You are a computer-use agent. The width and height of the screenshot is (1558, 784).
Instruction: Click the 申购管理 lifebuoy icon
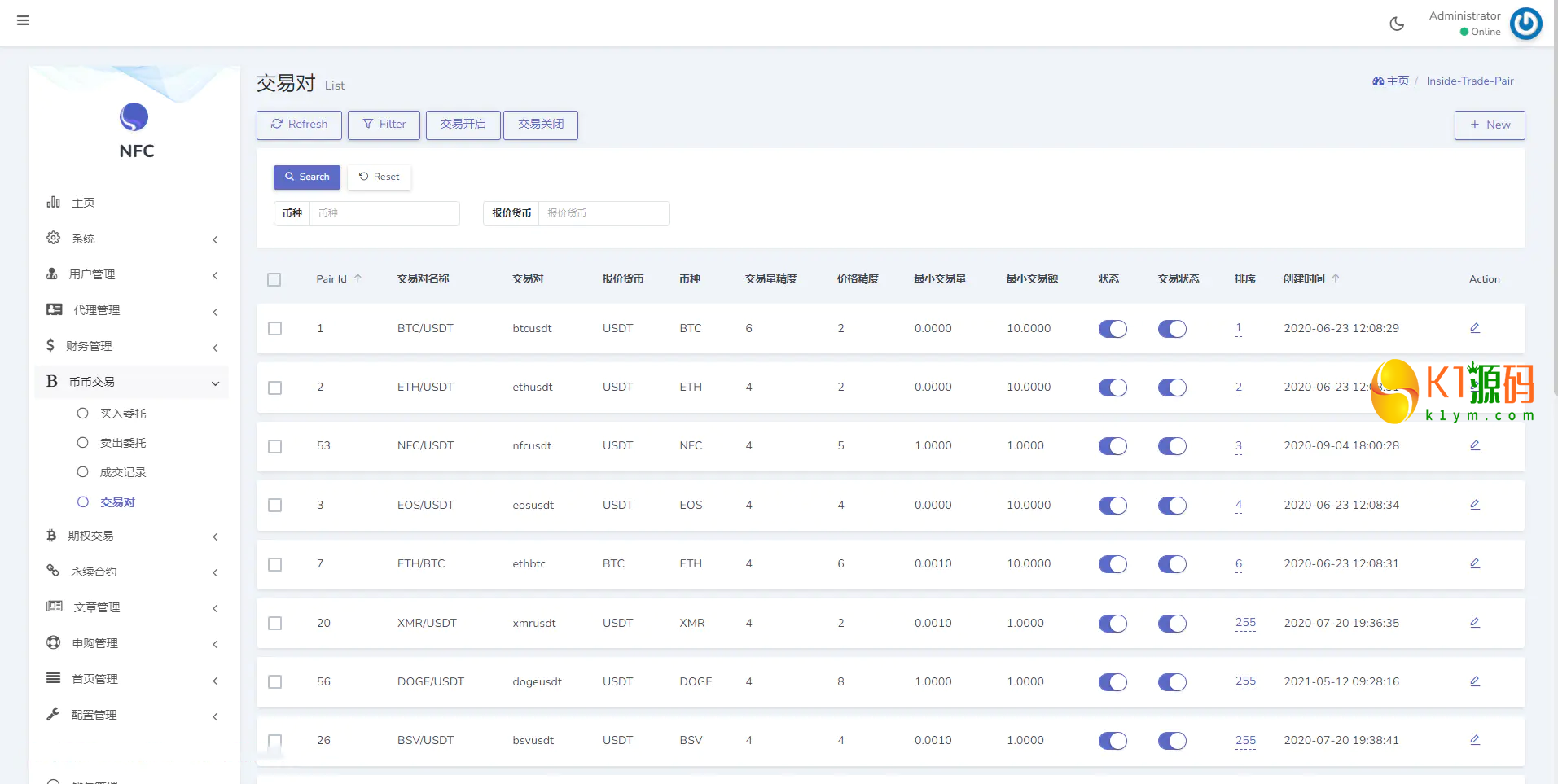pyautogui.click(x=54, y=642)
